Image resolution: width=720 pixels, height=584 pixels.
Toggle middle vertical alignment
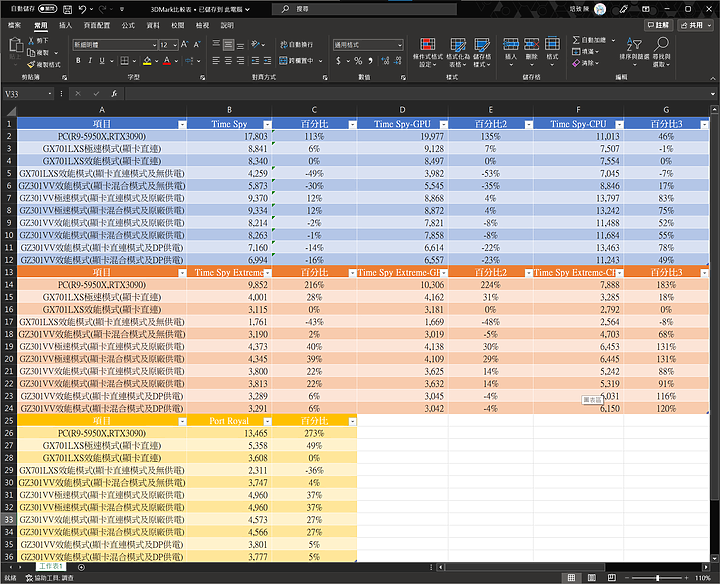(x=228, y=45)
